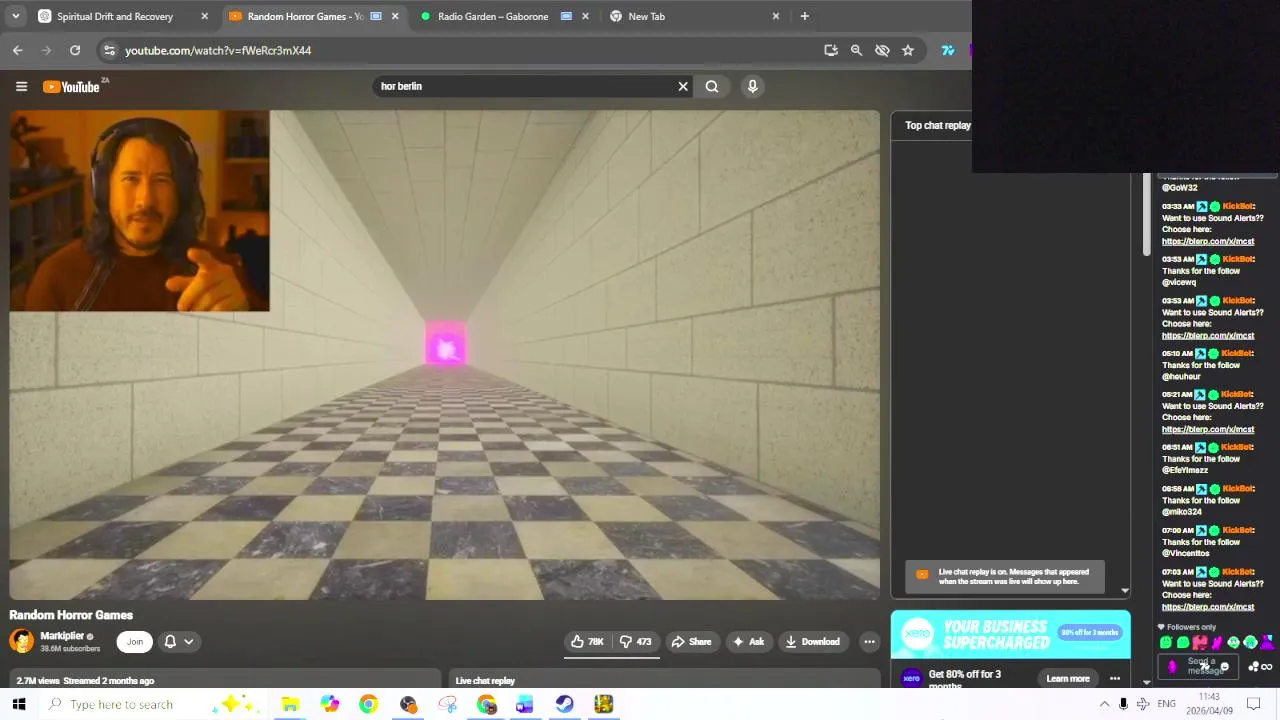Open a new browser tab
This screenshot has width=1280, height=720.
coord(804,16)
